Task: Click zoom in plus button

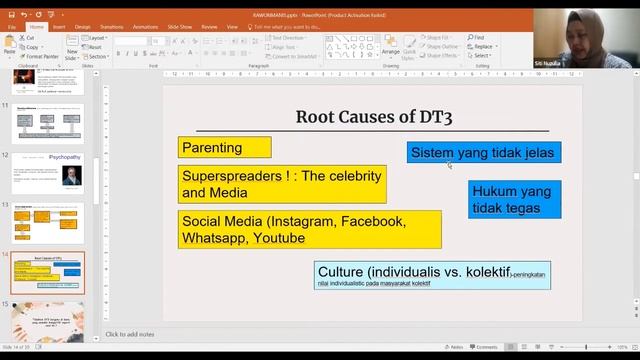Action: pos(610,347)
